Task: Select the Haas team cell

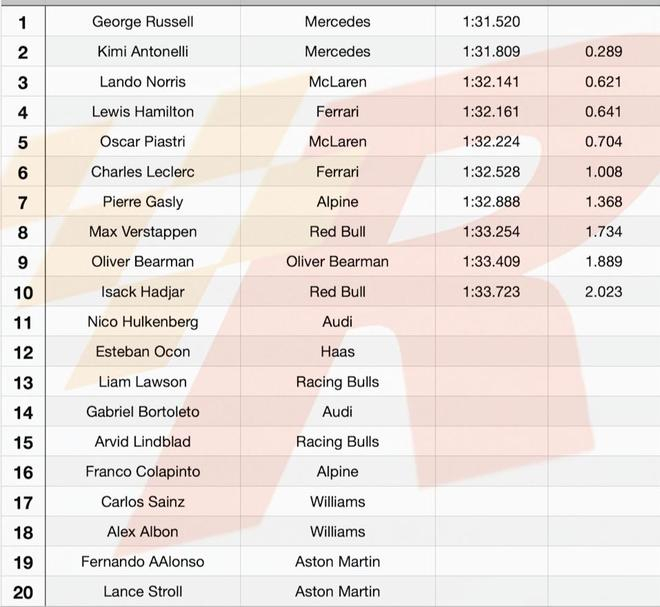Action: [x=337, y=351]
